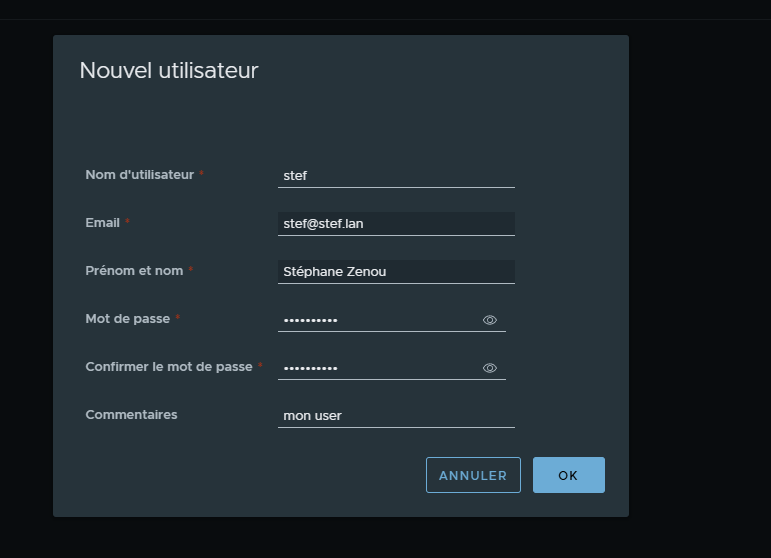The height and width of the screenshot is (558, 771).
Task: Show the password in Mot de passe field
Action: [490, 320]
